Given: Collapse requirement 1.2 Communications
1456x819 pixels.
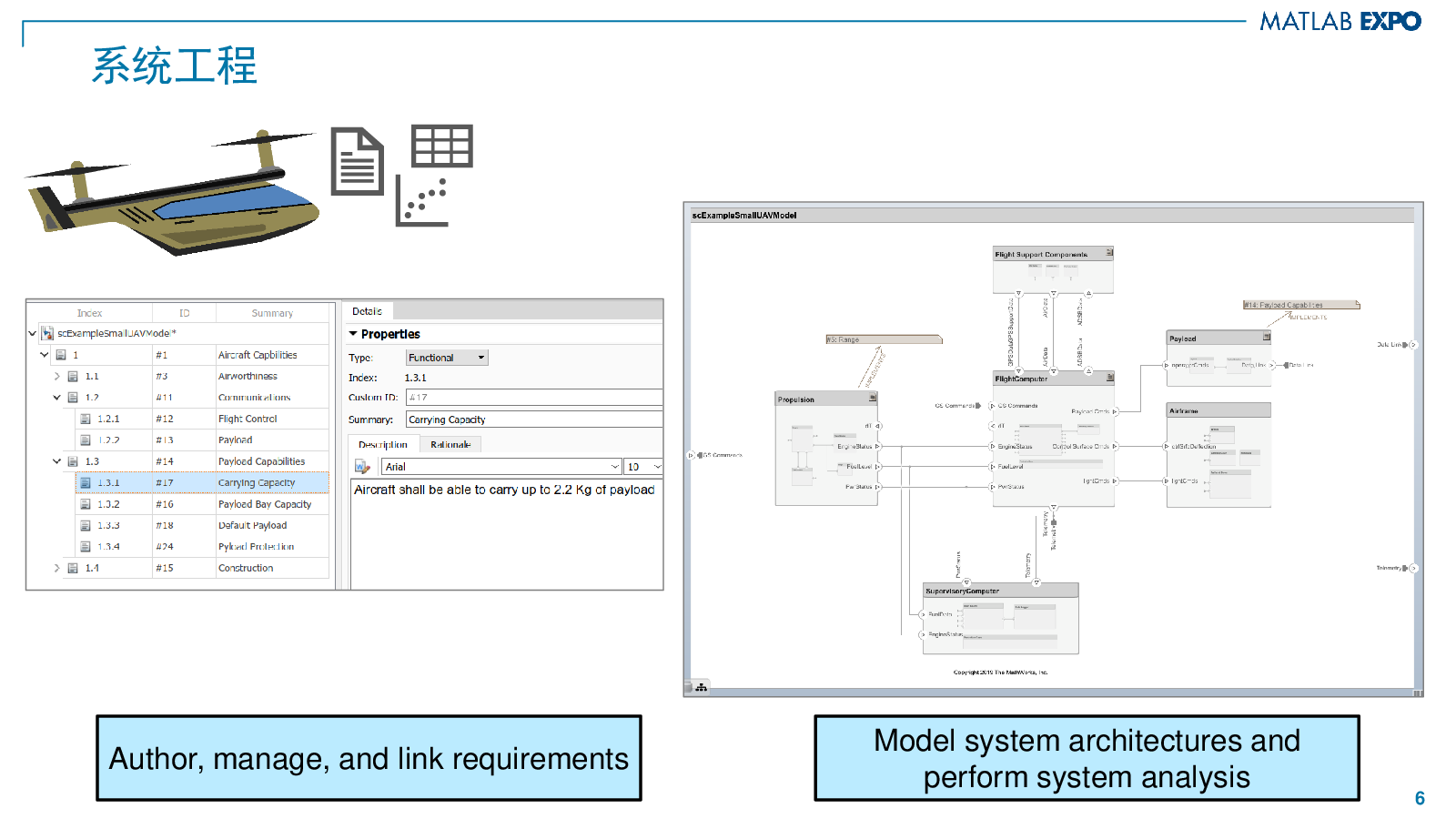Looking at the screenshot, I should [56, 398].
